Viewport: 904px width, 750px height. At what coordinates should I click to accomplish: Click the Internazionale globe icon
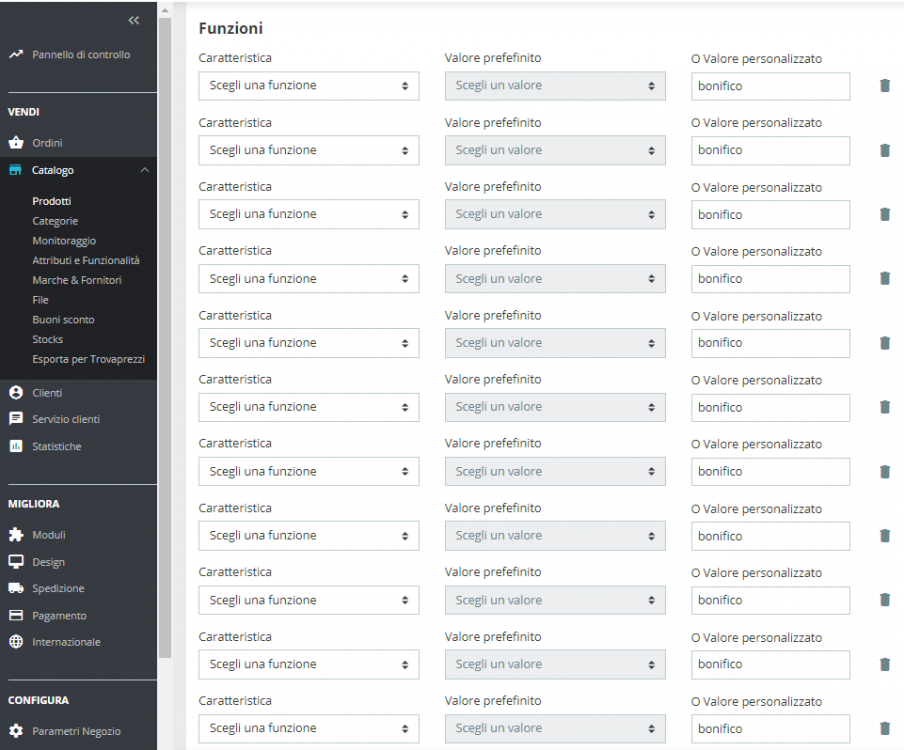coord(16,642)
